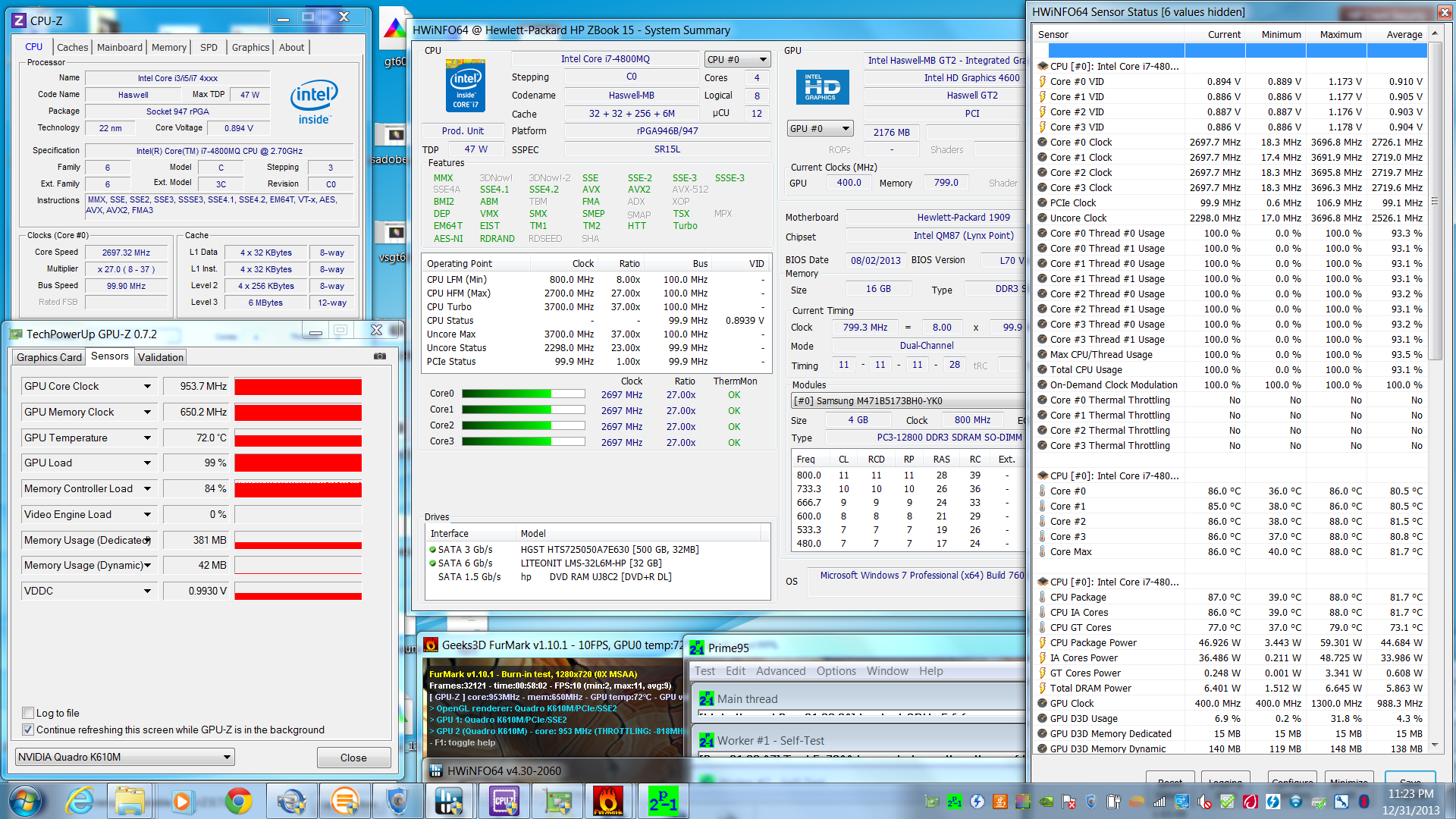
Task: Open Prime95 from the taskbar
Action: point(664,801)
